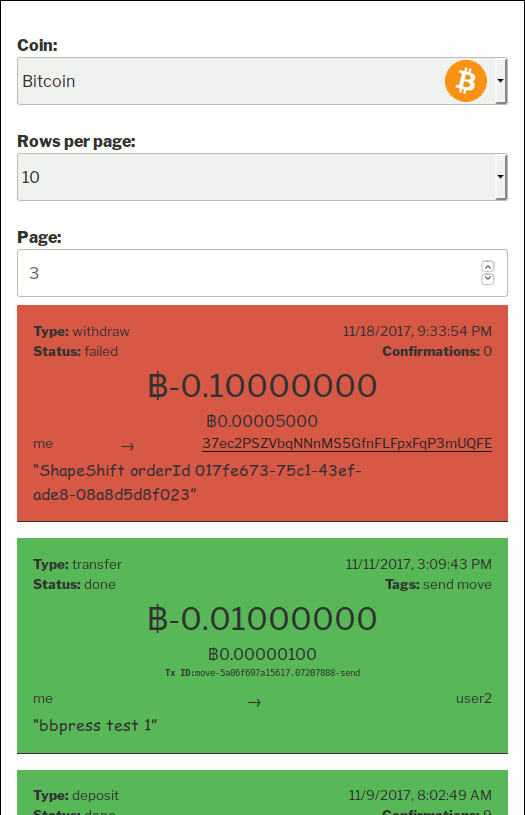Open the Coin dropdown showing Bitcoin
The height and width of the screenshot is (815, 525).
click(x=262, y=81)
